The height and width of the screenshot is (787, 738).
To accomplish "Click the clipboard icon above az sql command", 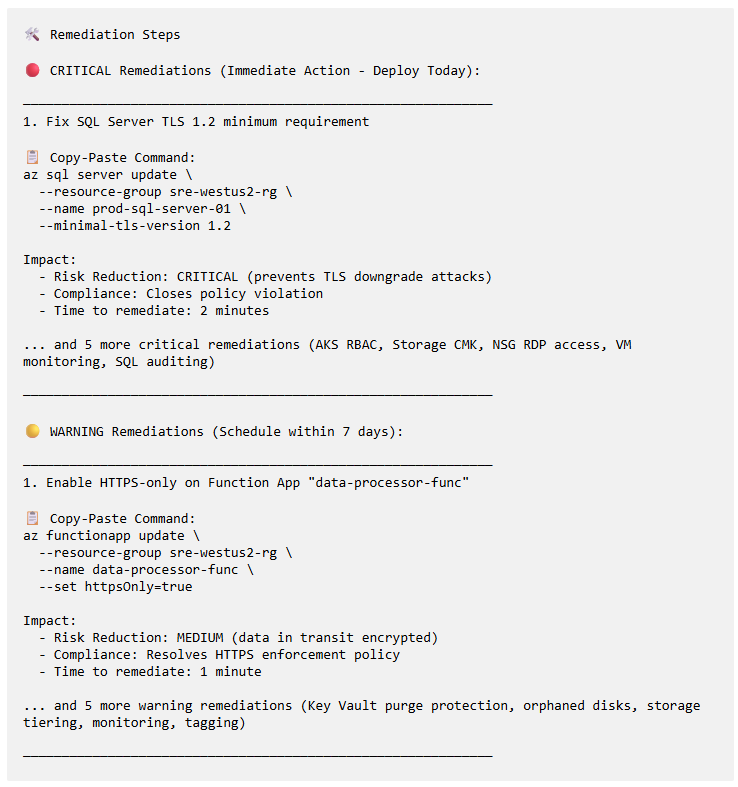I will [x=33, y=157].
